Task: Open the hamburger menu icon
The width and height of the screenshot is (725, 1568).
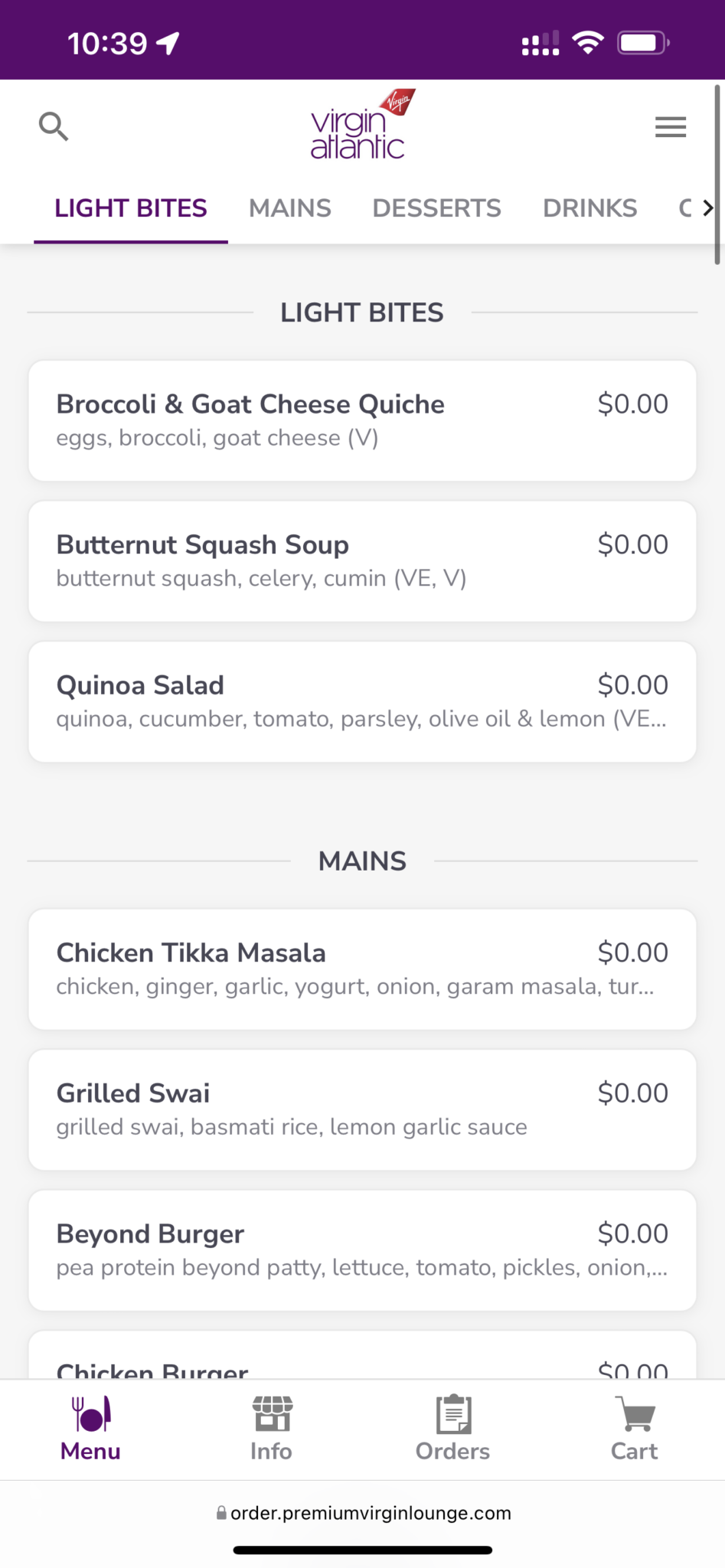Action: click(x=671, y=127)
